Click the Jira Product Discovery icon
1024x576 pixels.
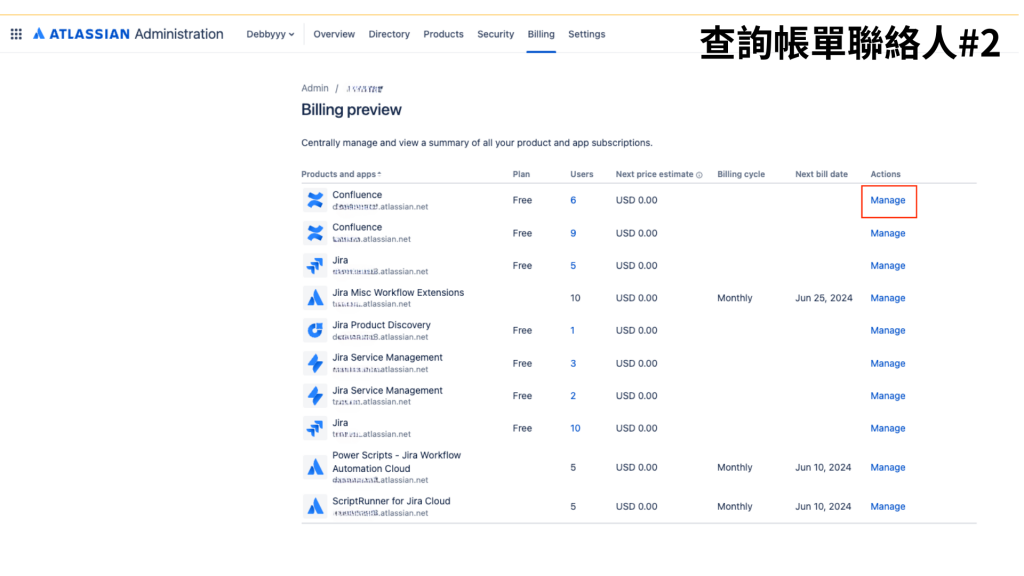(315, 330)
